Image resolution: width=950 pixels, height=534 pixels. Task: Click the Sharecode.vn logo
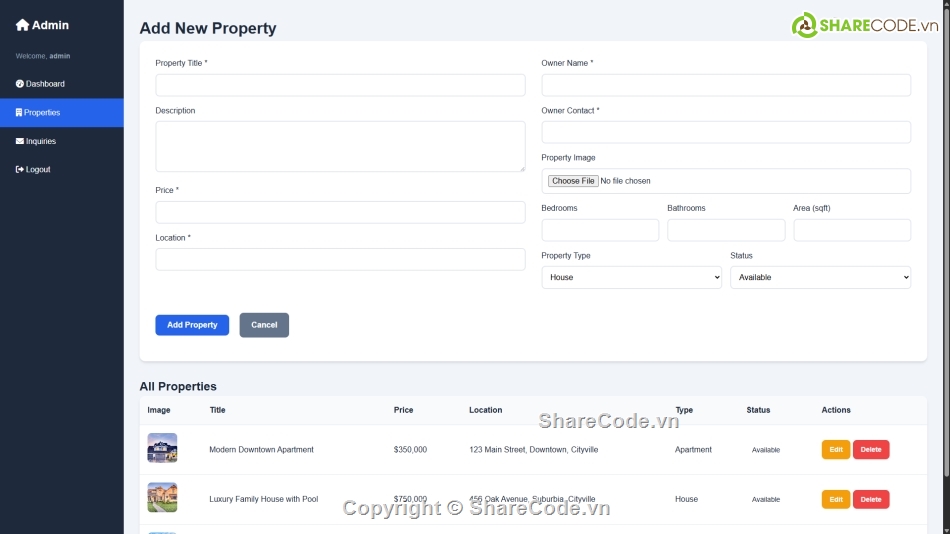click(x=865, y=25)
